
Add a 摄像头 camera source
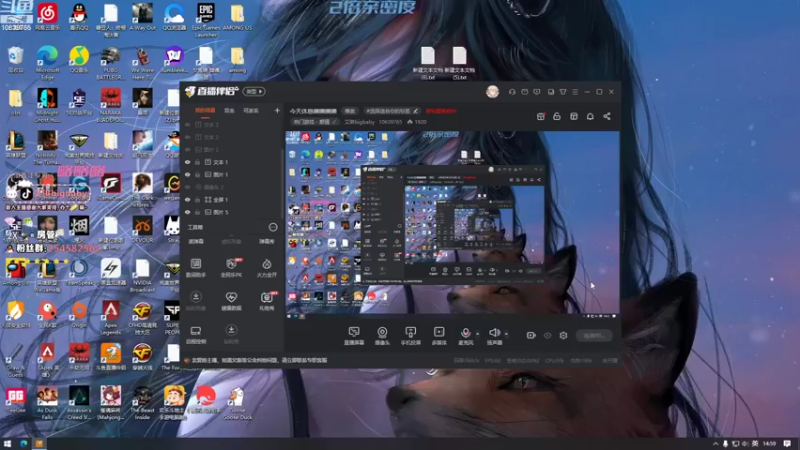382,336
